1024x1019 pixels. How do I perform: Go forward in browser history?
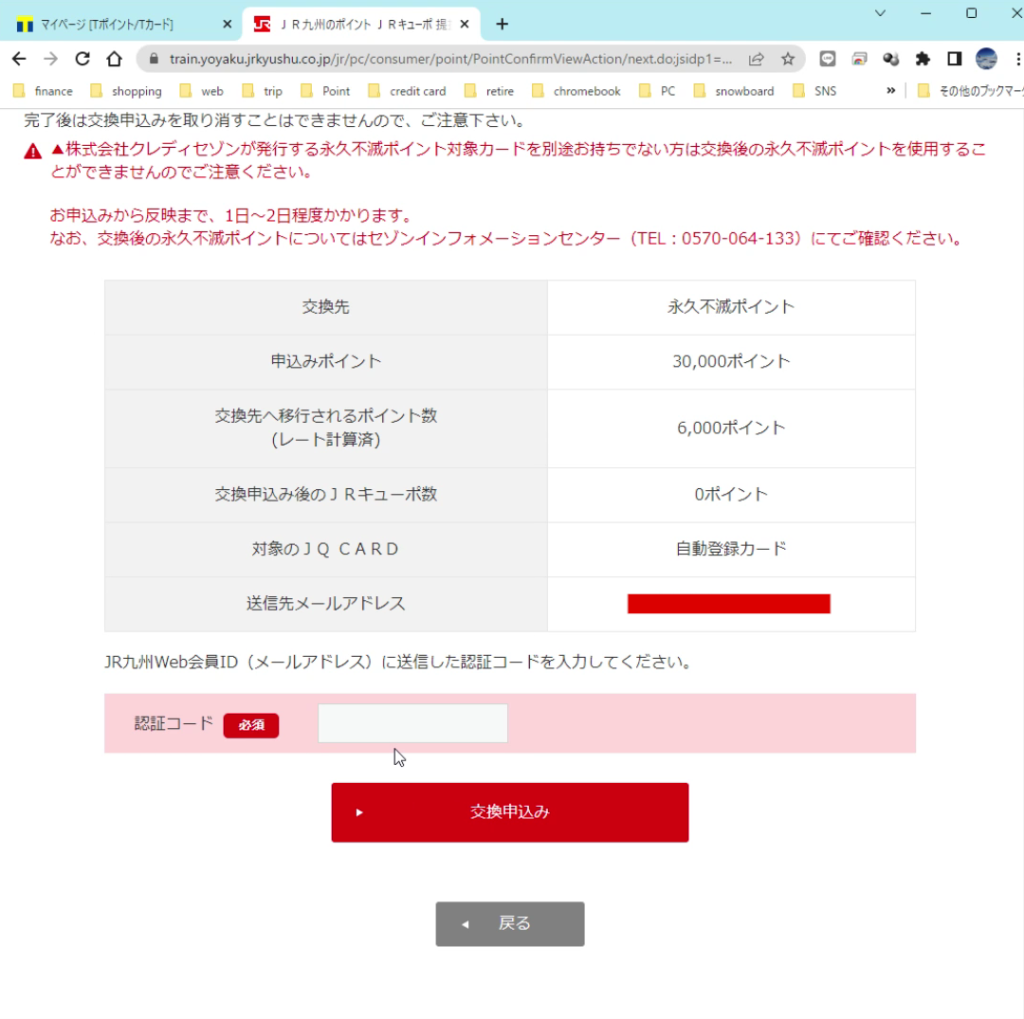50,59
